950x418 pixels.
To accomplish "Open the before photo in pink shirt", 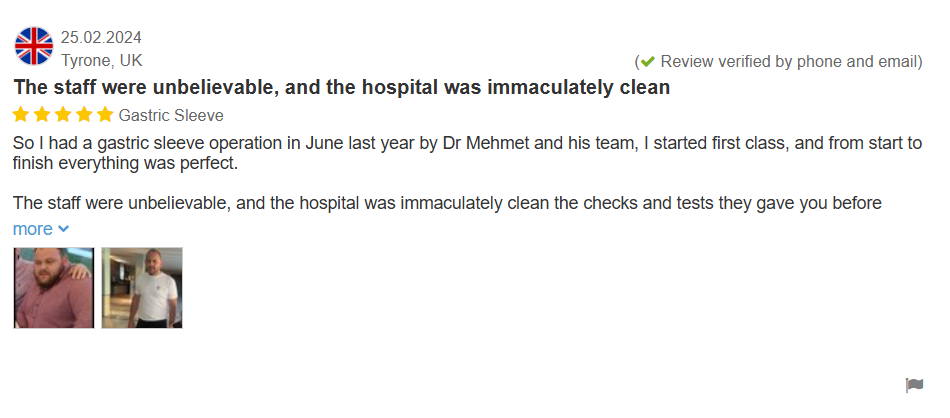I will [54, 288].
